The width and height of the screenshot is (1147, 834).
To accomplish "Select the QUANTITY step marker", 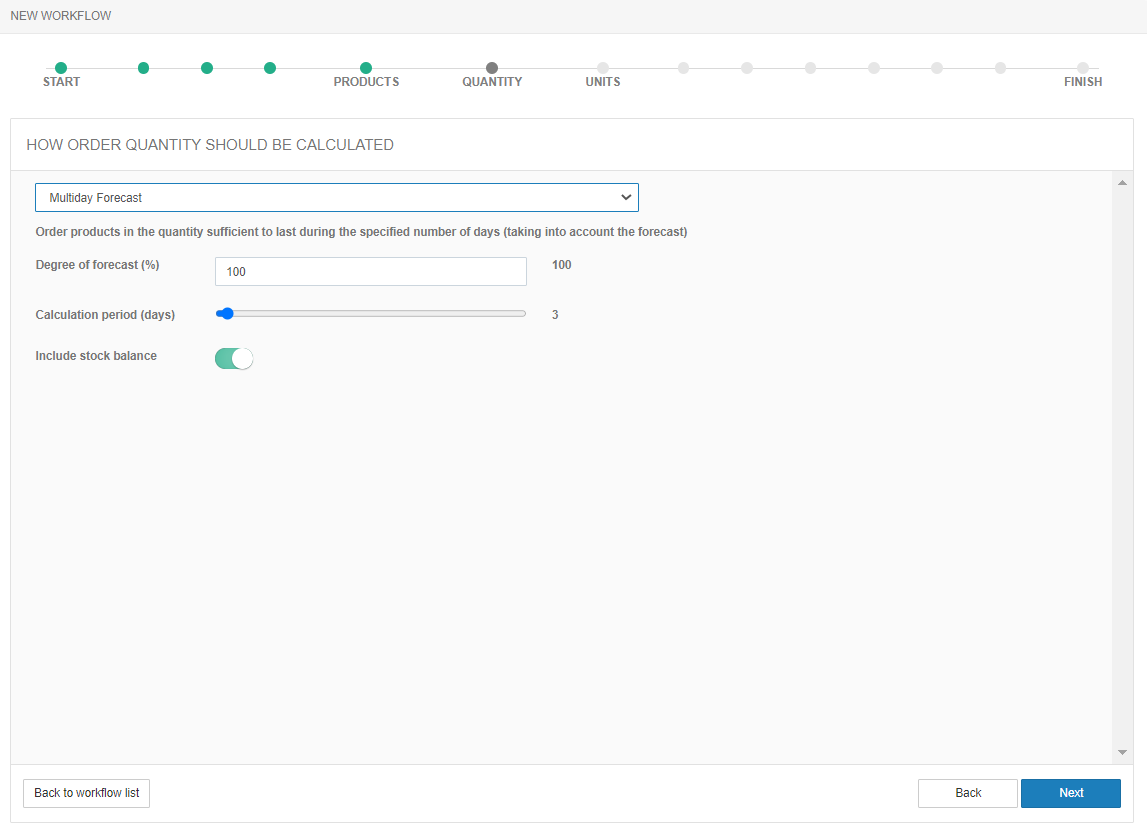I will (492, 68).
